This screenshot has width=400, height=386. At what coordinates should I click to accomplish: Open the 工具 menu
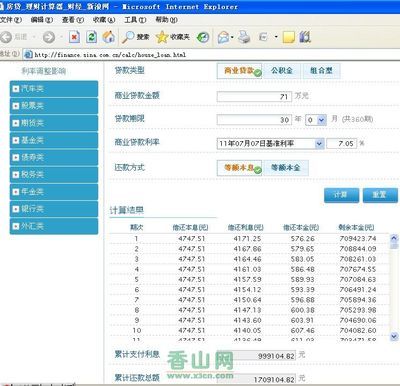click(x=135, y=20)
